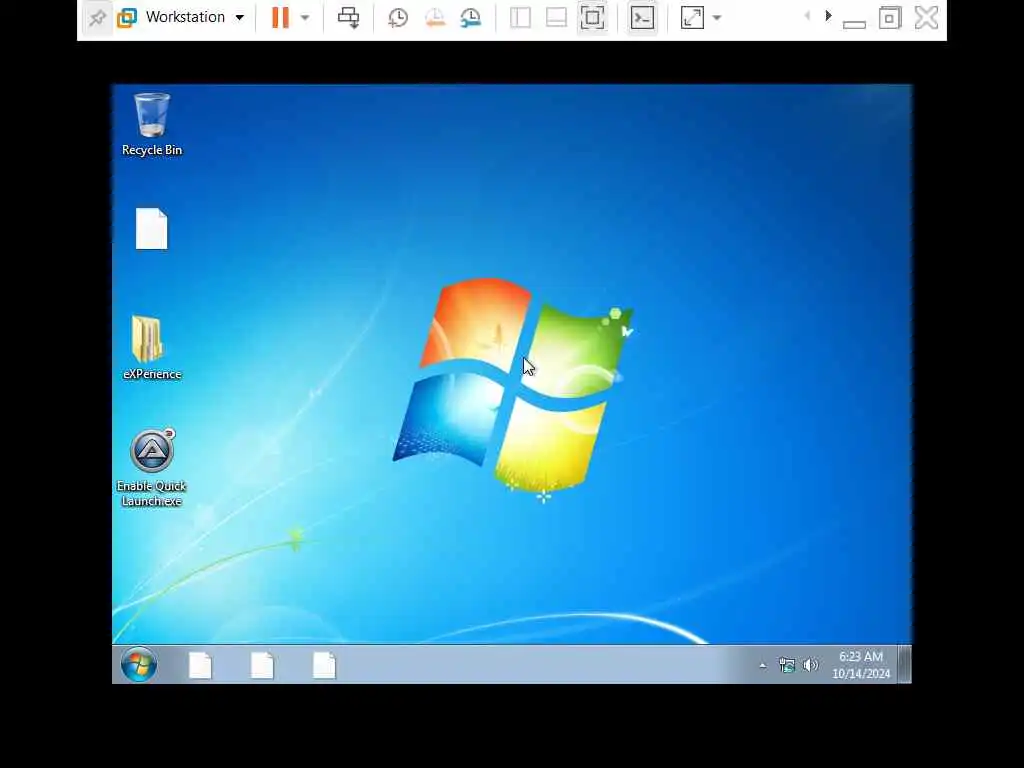Switch to console view
The width and height of the screenshot is (1024, 768).
(642, 18)
